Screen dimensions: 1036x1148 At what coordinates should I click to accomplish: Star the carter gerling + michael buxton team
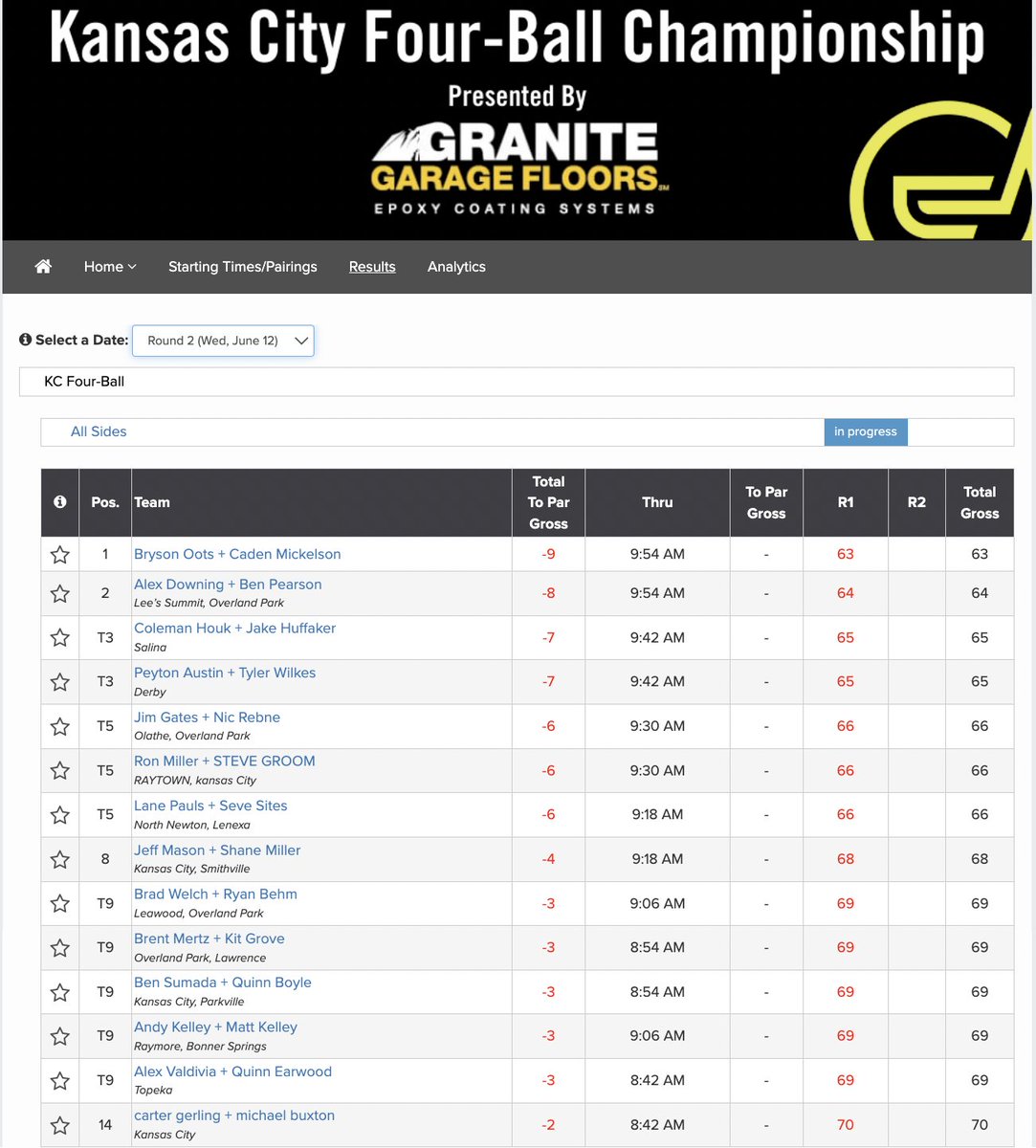pos(59,1124)
